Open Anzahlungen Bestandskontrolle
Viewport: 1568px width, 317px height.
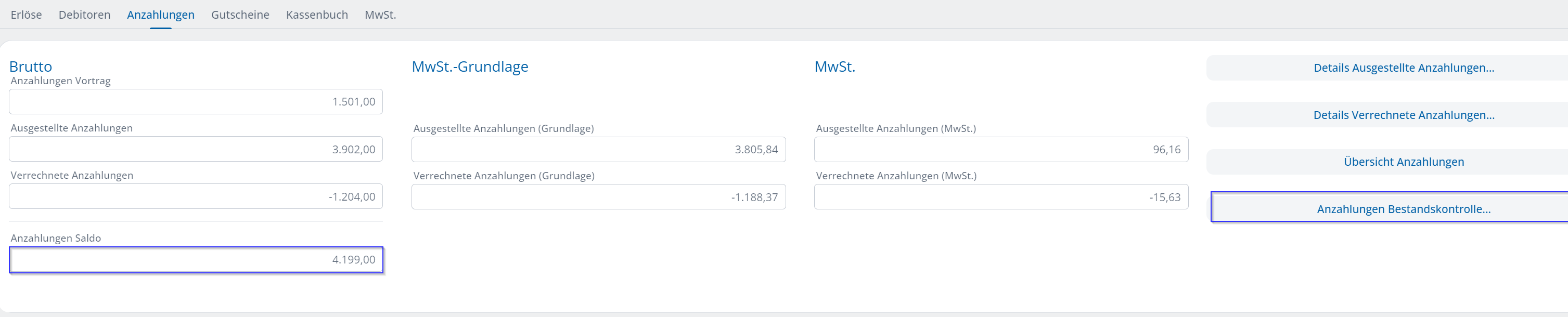[1403, 209]
